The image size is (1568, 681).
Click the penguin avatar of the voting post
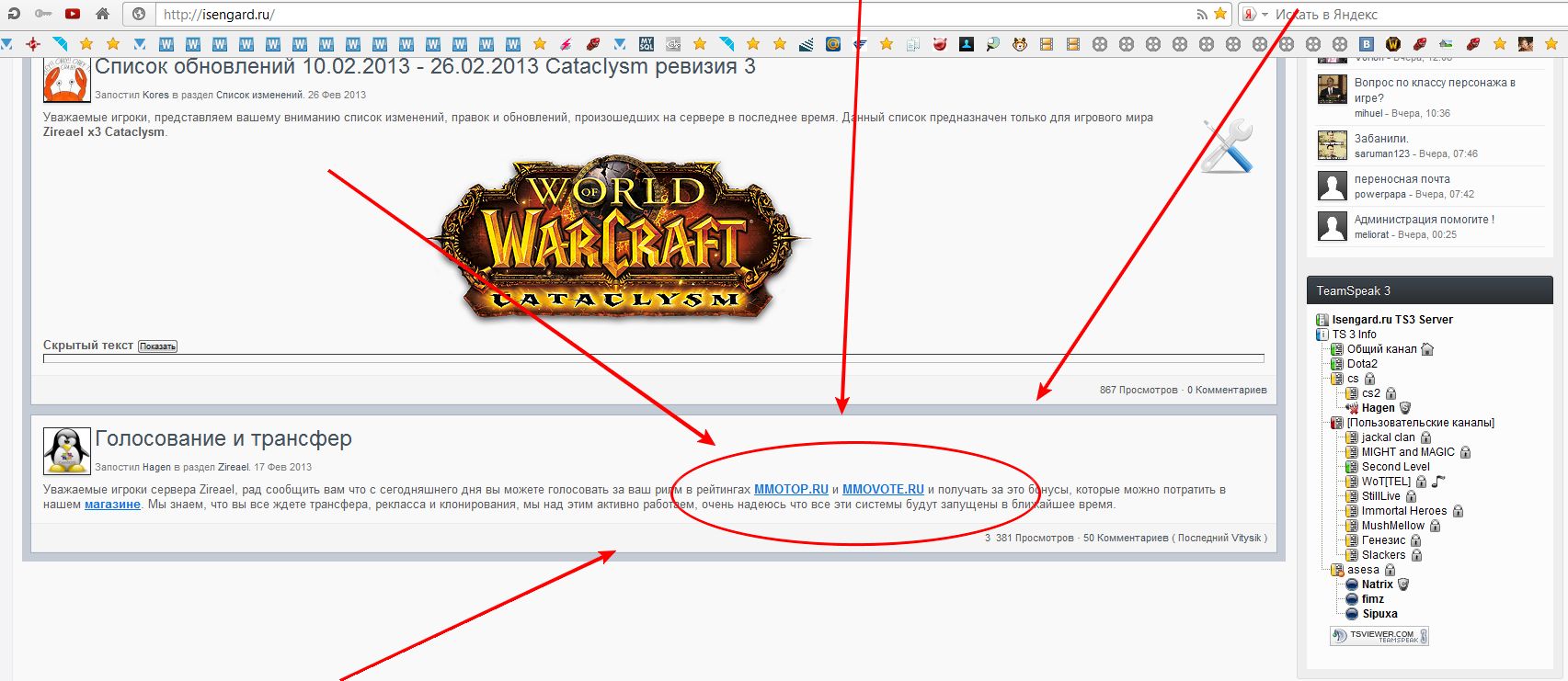(x=66, y=450)
